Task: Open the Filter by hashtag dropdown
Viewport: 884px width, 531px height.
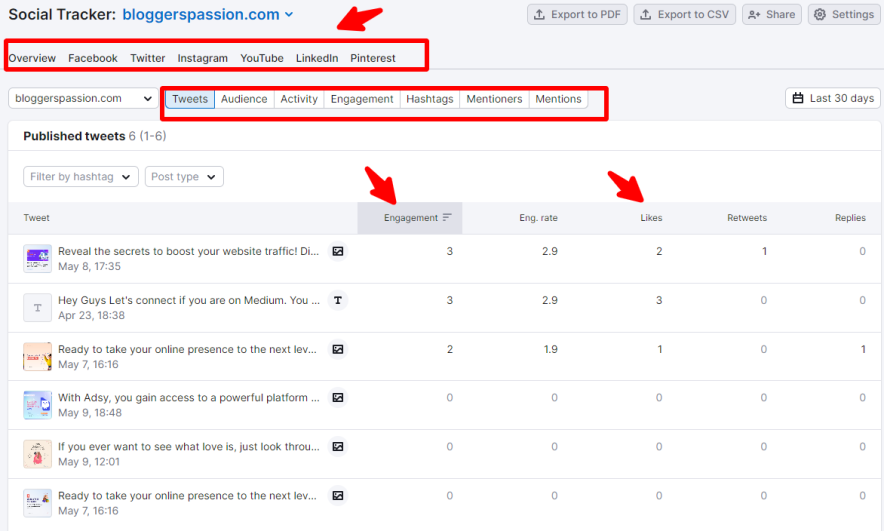Action: [x=81, y=177]
